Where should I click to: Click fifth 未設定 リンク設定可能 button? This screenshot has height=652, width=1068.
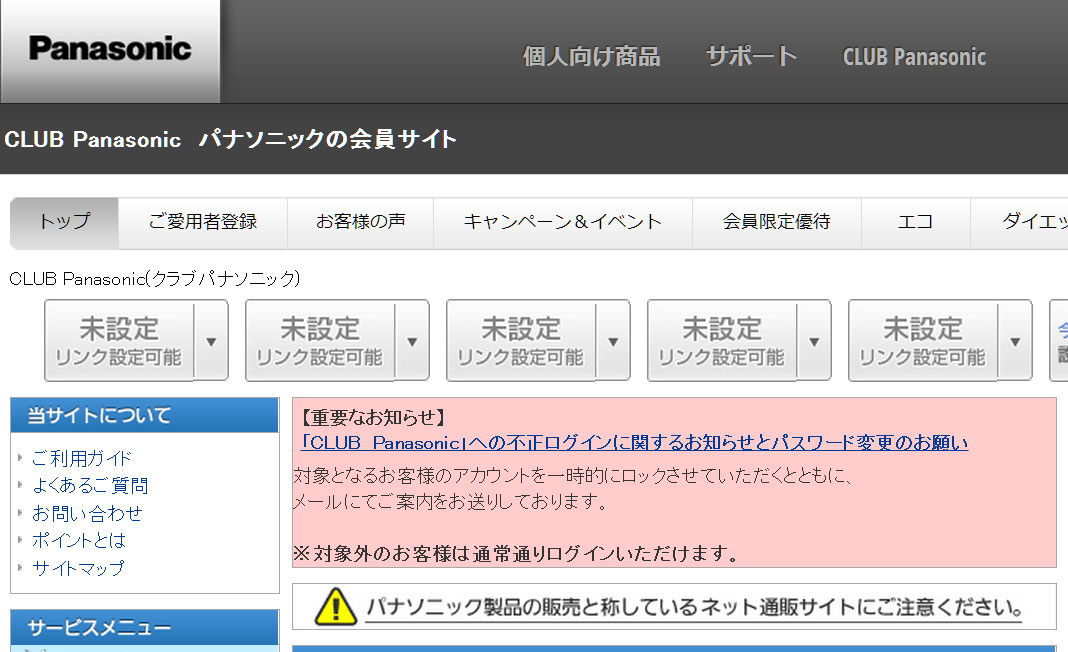coord(923,341)
